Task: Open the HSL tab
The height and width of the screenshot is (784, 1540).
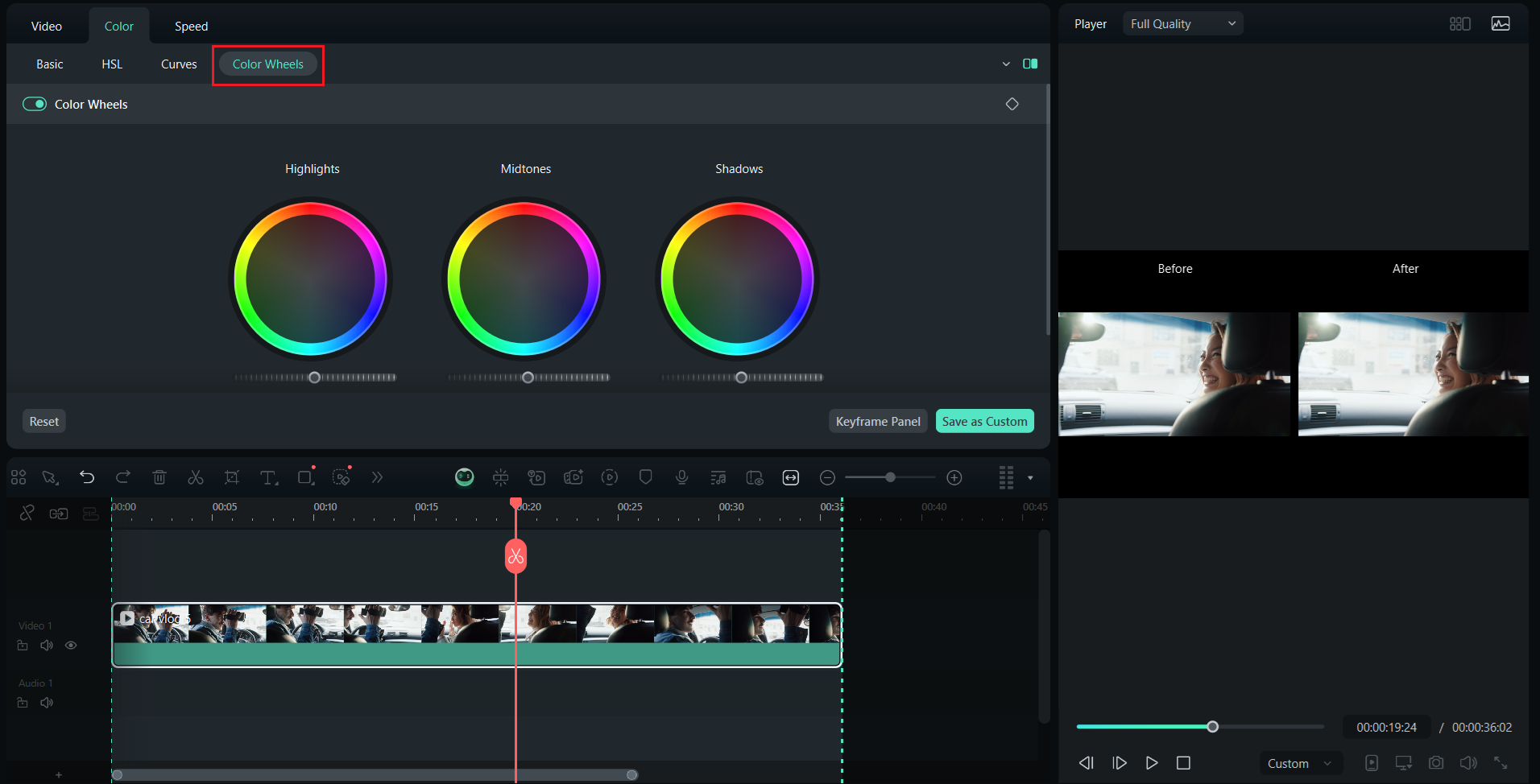Action: [x=111, y=64]
